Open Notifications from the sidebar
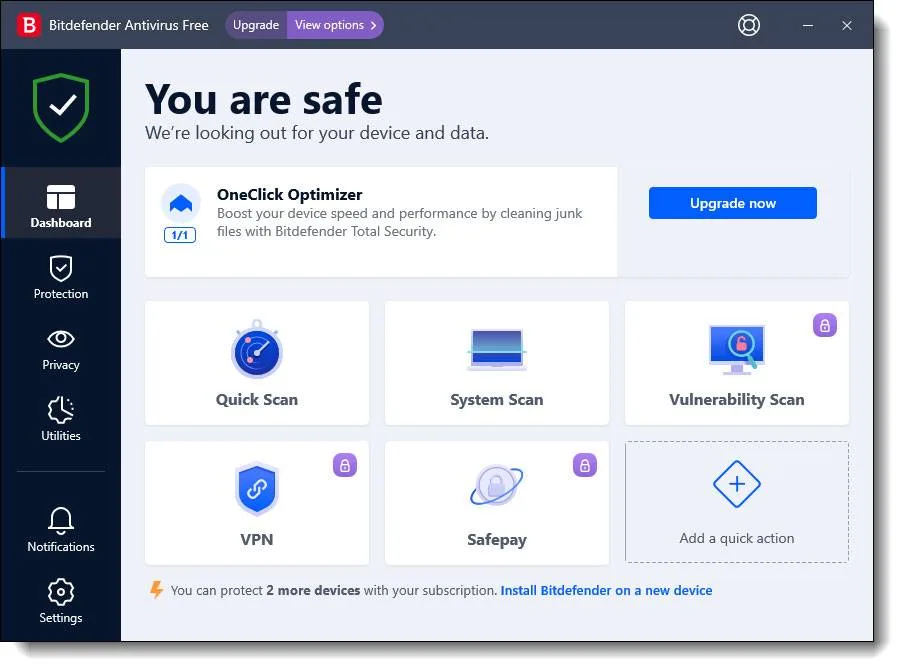Screen dimensions: 904x672 click(60, 530)
